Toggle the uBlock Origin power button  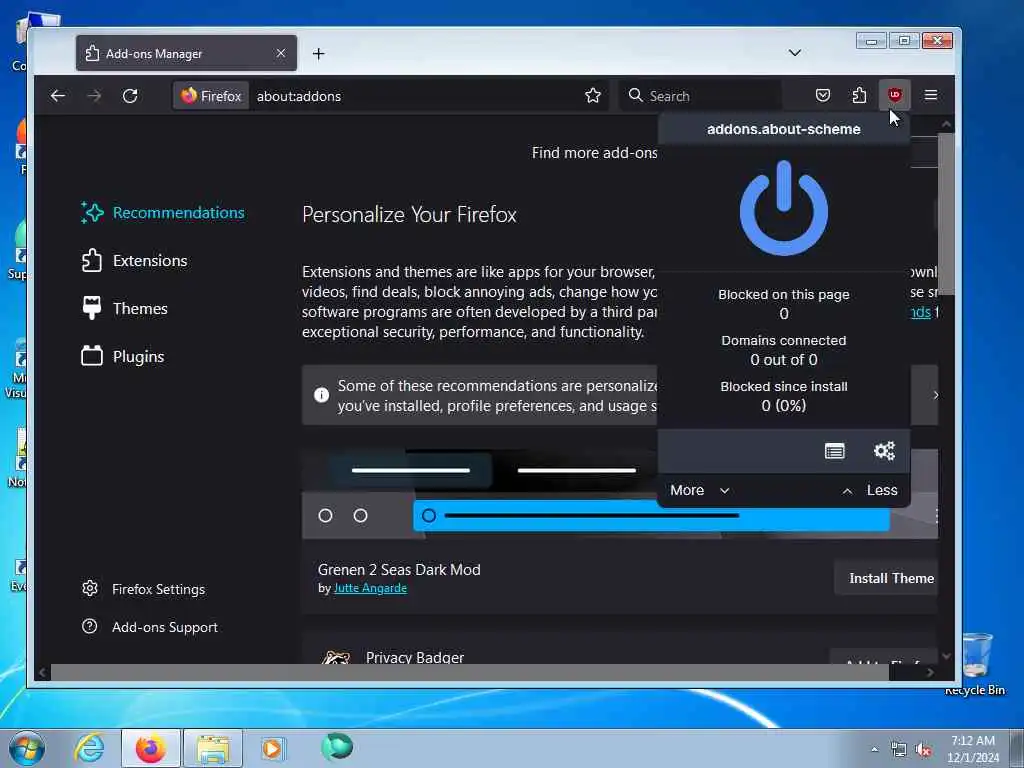click(x=784, y=208)
